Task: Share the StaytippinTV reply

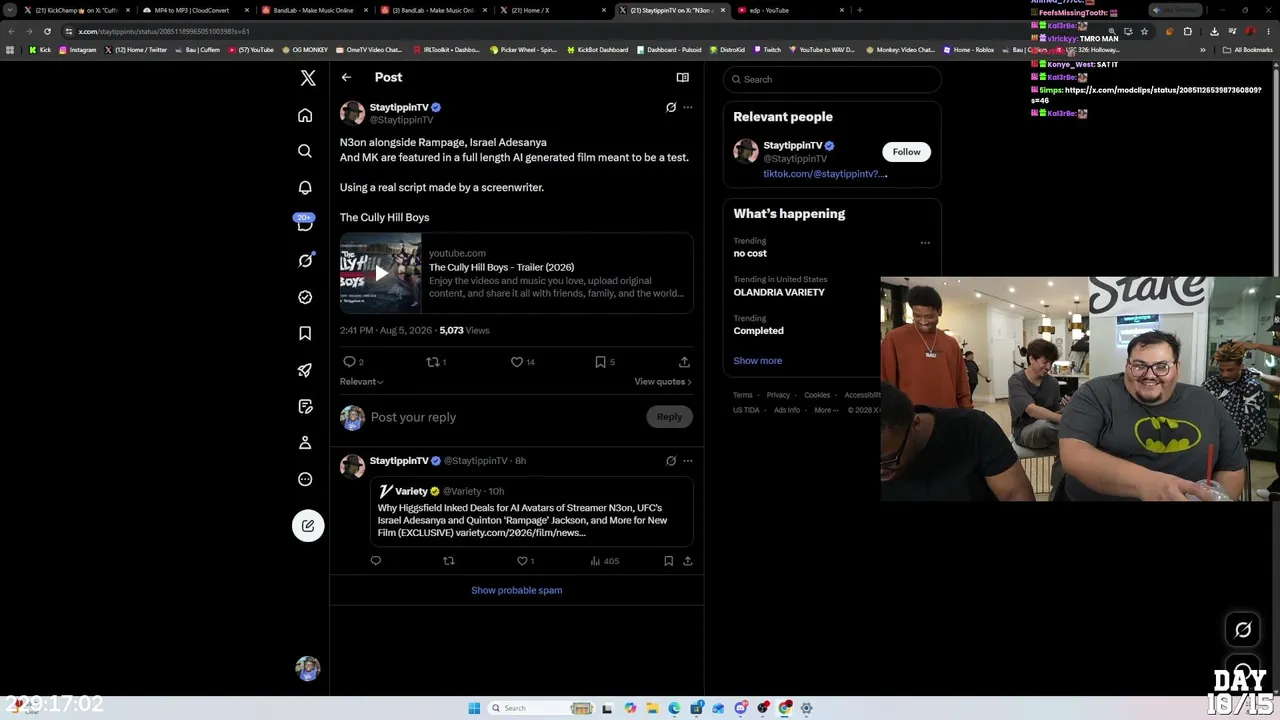Action: pyautogui.click(x=687, y=561)
